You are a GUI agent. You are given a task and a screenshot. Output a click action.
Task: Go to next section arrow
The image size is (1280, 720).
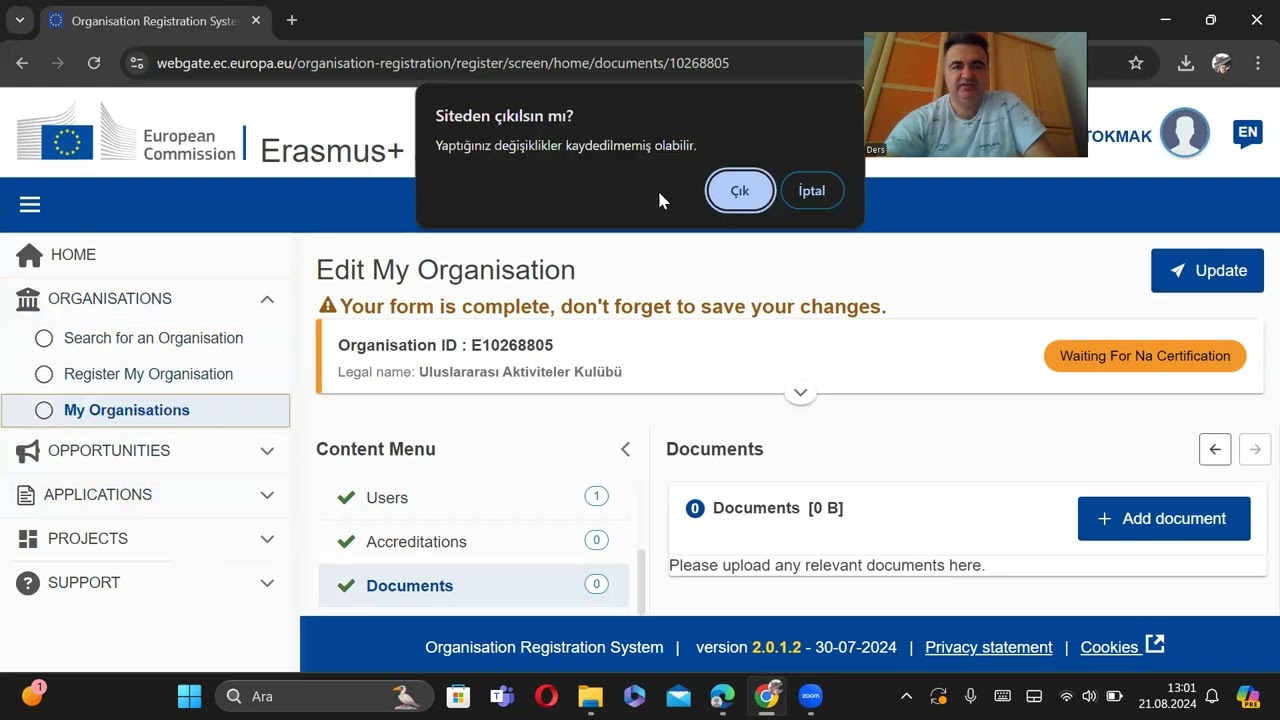click(x=1255, y=450)
